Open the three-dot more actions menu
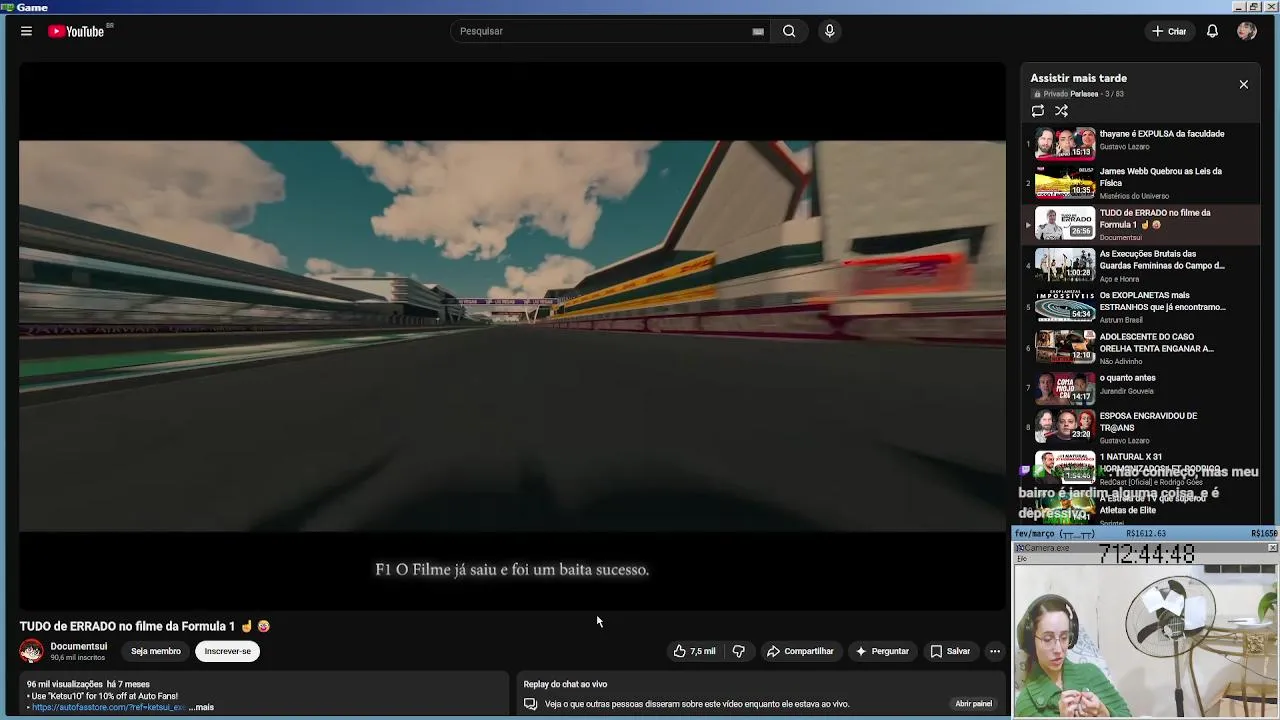The height and width of the screenshot is (720, 1280). tap(994, 651)
